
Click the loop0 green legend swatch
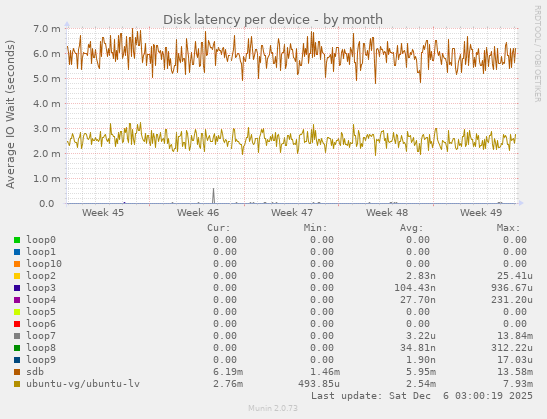click(17, 240)
